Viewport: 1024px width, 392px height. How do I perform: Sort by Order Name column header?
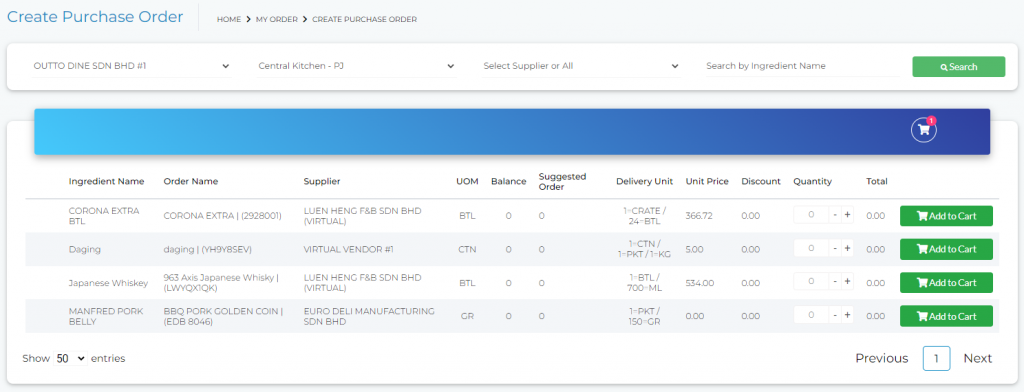(x=191, y=182)
